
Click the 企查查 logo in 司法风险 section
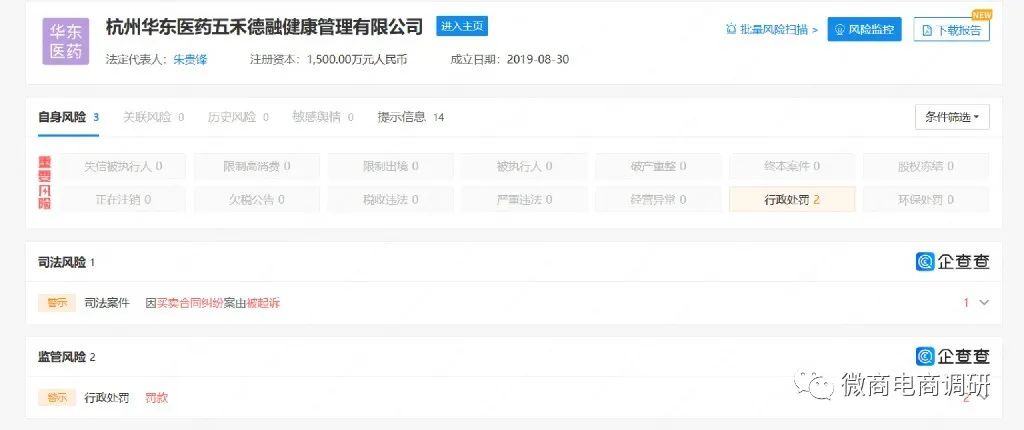coord(953,262)
